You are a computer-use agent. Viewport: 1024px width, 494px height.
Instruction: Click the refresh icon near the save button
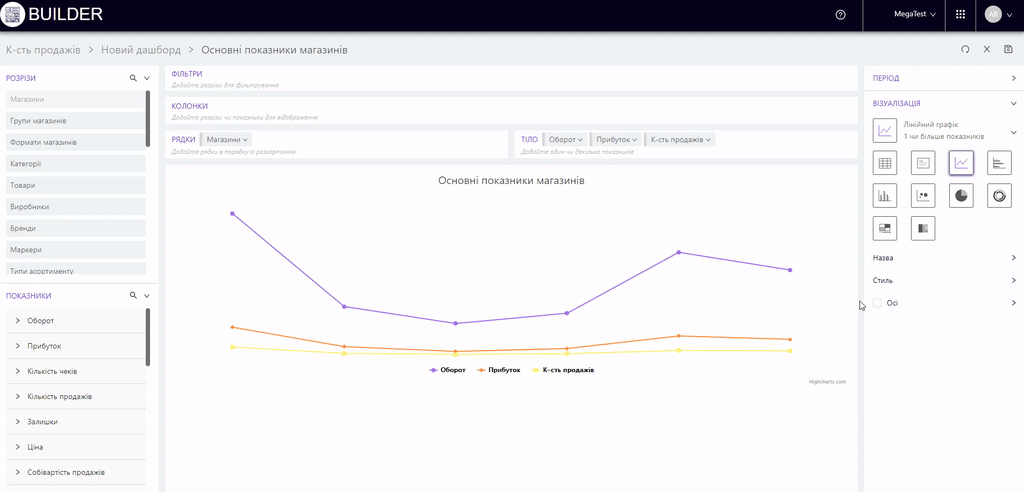965,49
